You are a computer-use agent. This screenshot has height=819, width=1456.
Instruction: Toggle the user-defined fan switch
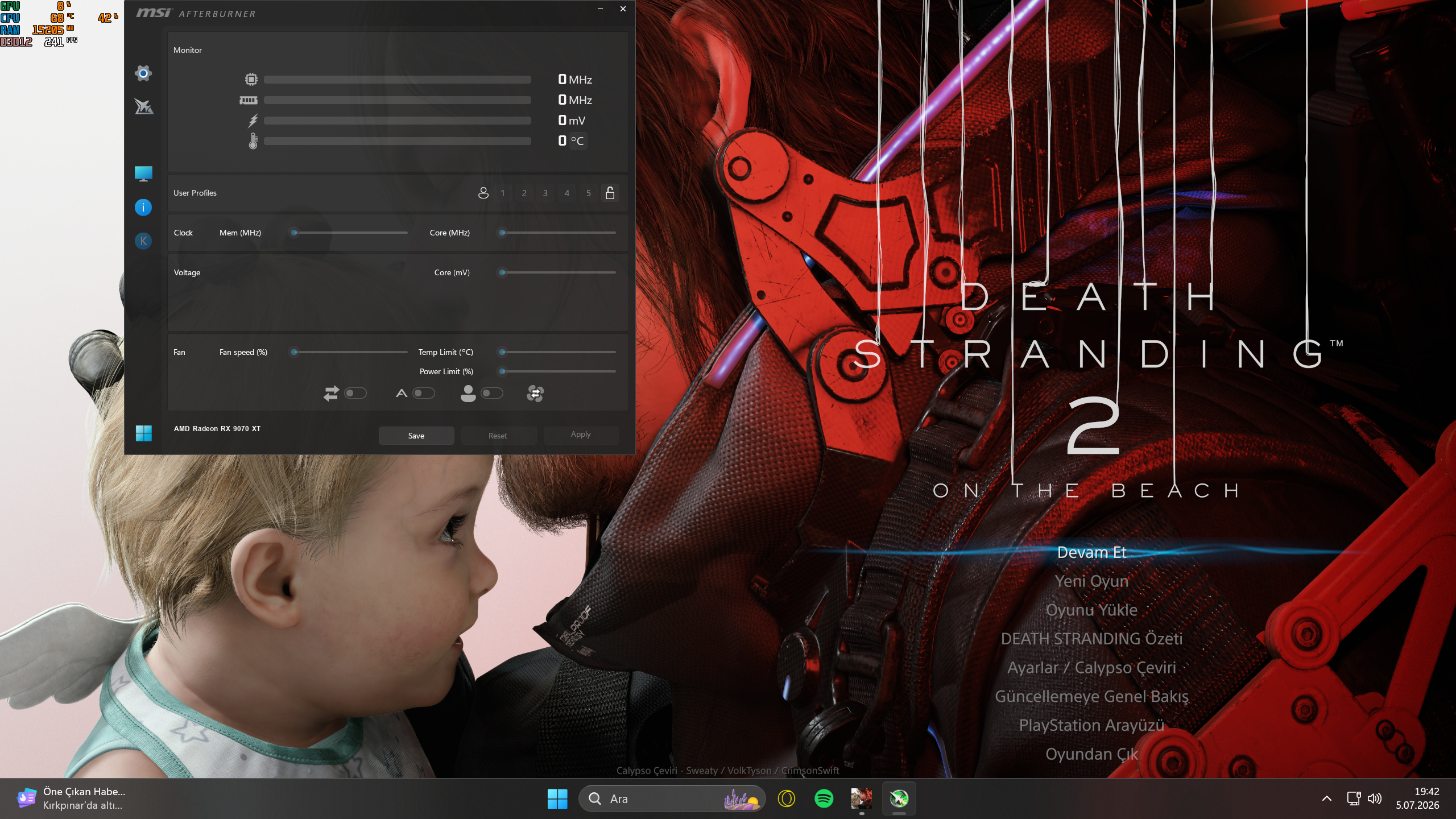pos(492,393)
